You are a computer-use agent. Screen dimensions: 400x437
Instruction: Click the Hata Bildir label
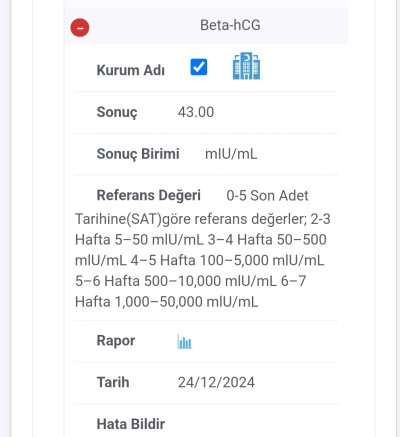coord(131,424)
